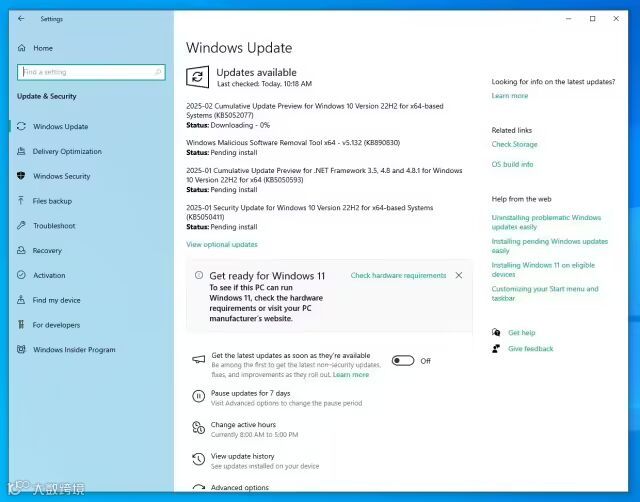The width and height of the screenshot is (640, 502).
Task: Open Change active hours option
Action: pyautogui.click(x=243, y=424)
